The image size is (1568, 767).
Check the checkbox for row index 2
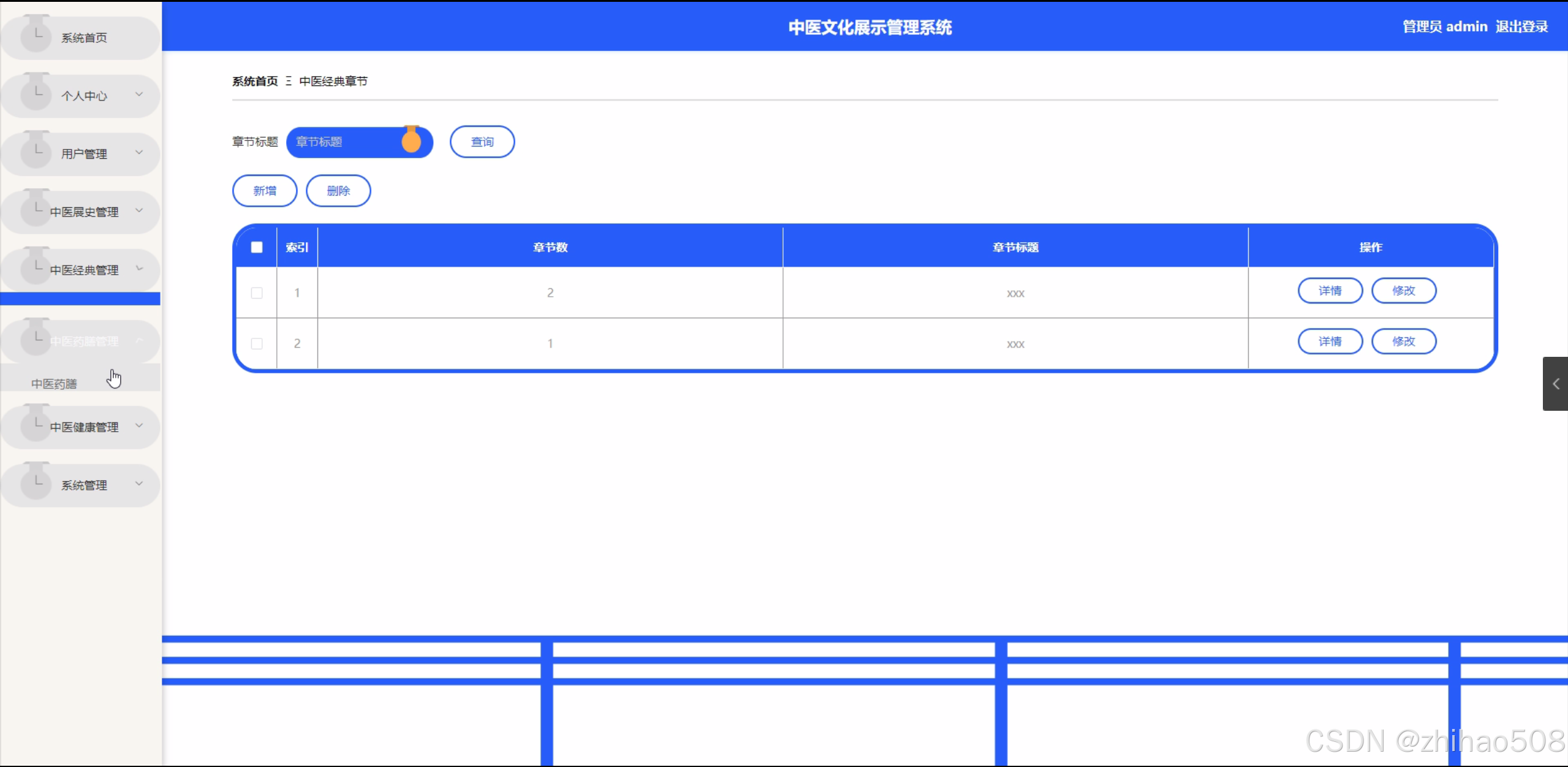(x=257, y=344)
